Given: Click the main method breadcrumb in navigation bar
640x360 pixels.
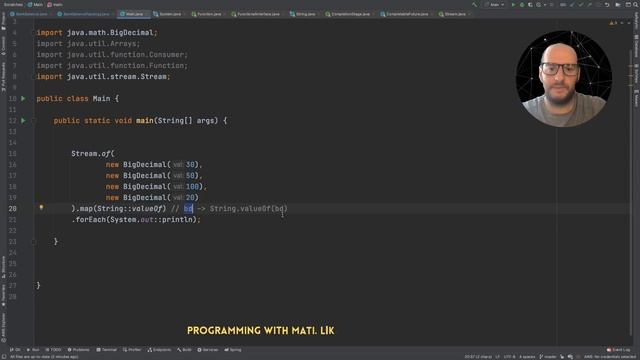Looking at the screenshot, I should [x=55, y=4].
